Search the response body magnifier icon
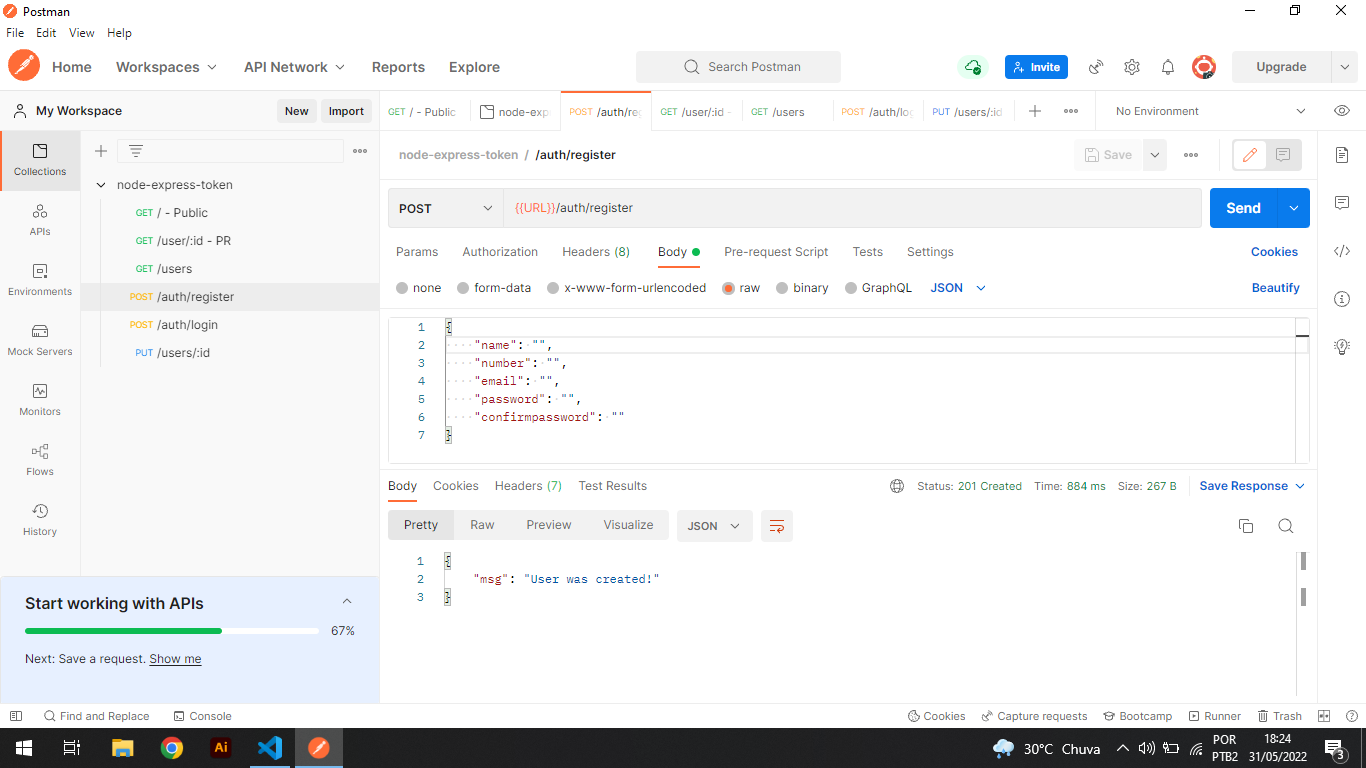1366x768 pixels. coord(1286,526)
